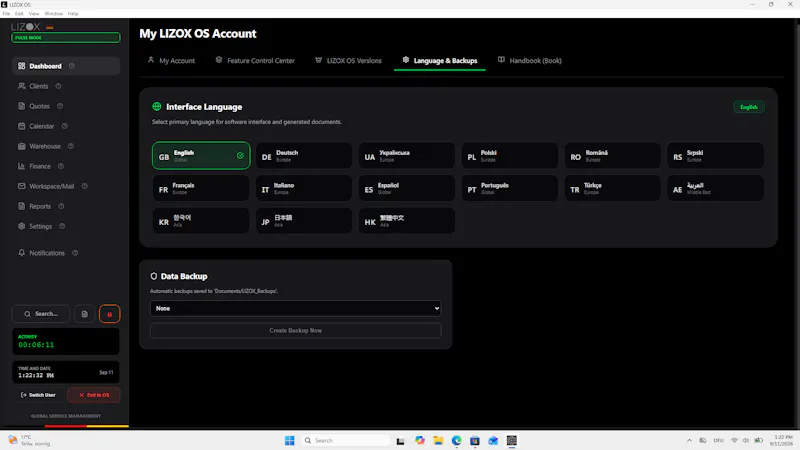Open the Windows Start menu

[x=290, y=440]
